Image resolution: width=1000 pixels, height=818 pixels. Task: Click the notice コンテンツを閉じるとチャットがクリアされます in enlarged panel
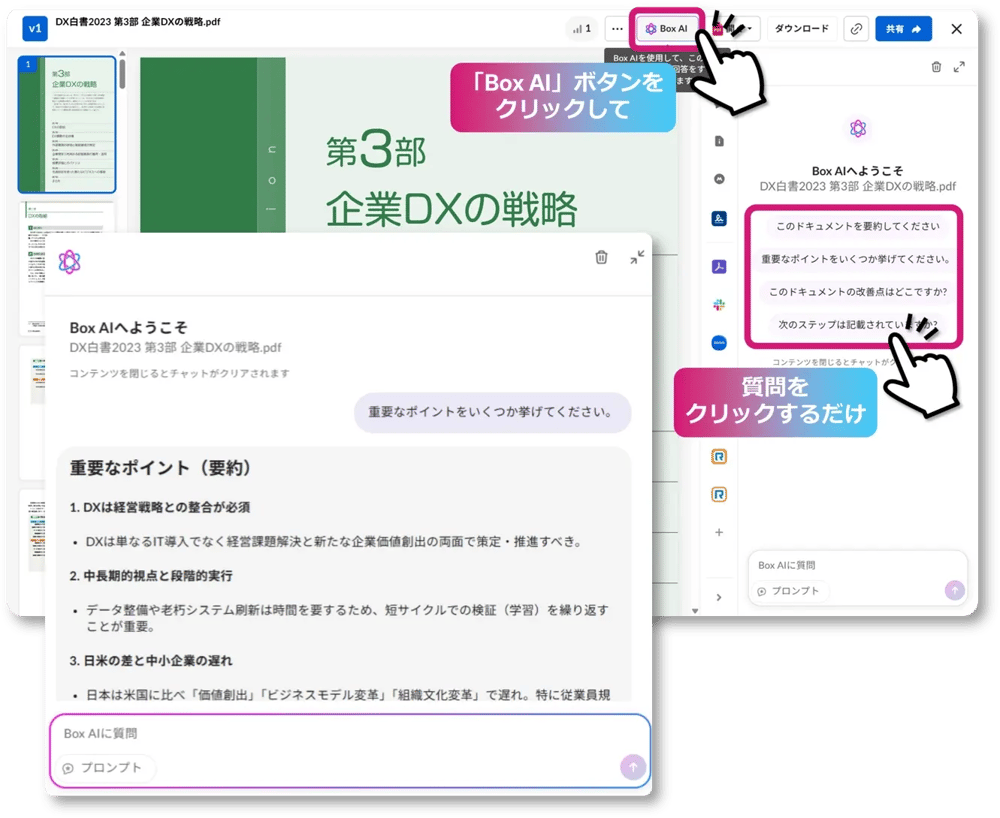(x=179, y=373)
